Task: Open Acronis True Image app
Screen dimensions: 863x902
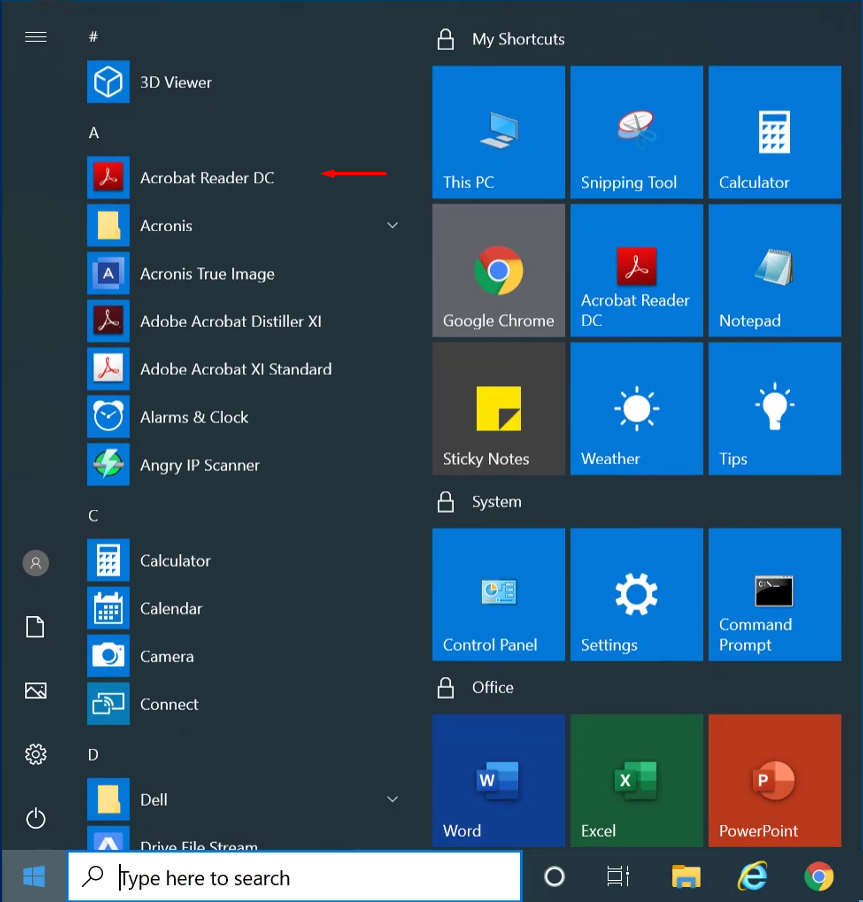Action: [245, 273]
